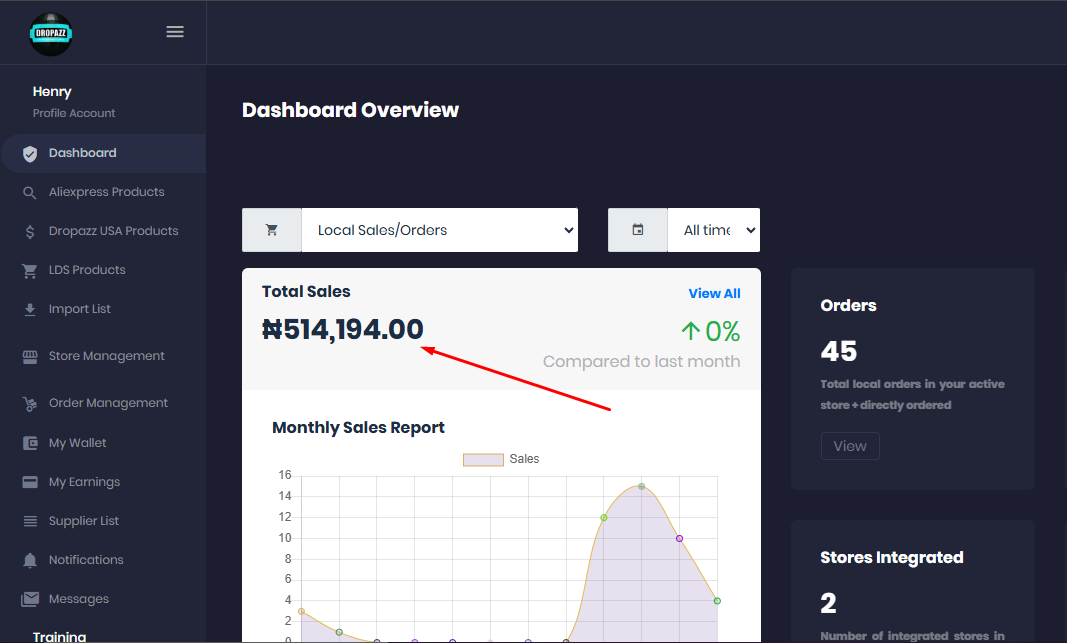The height and width of the screenshot is (643, 1067).
Task: Click the Dashboard shield icon
Action: 30,154
